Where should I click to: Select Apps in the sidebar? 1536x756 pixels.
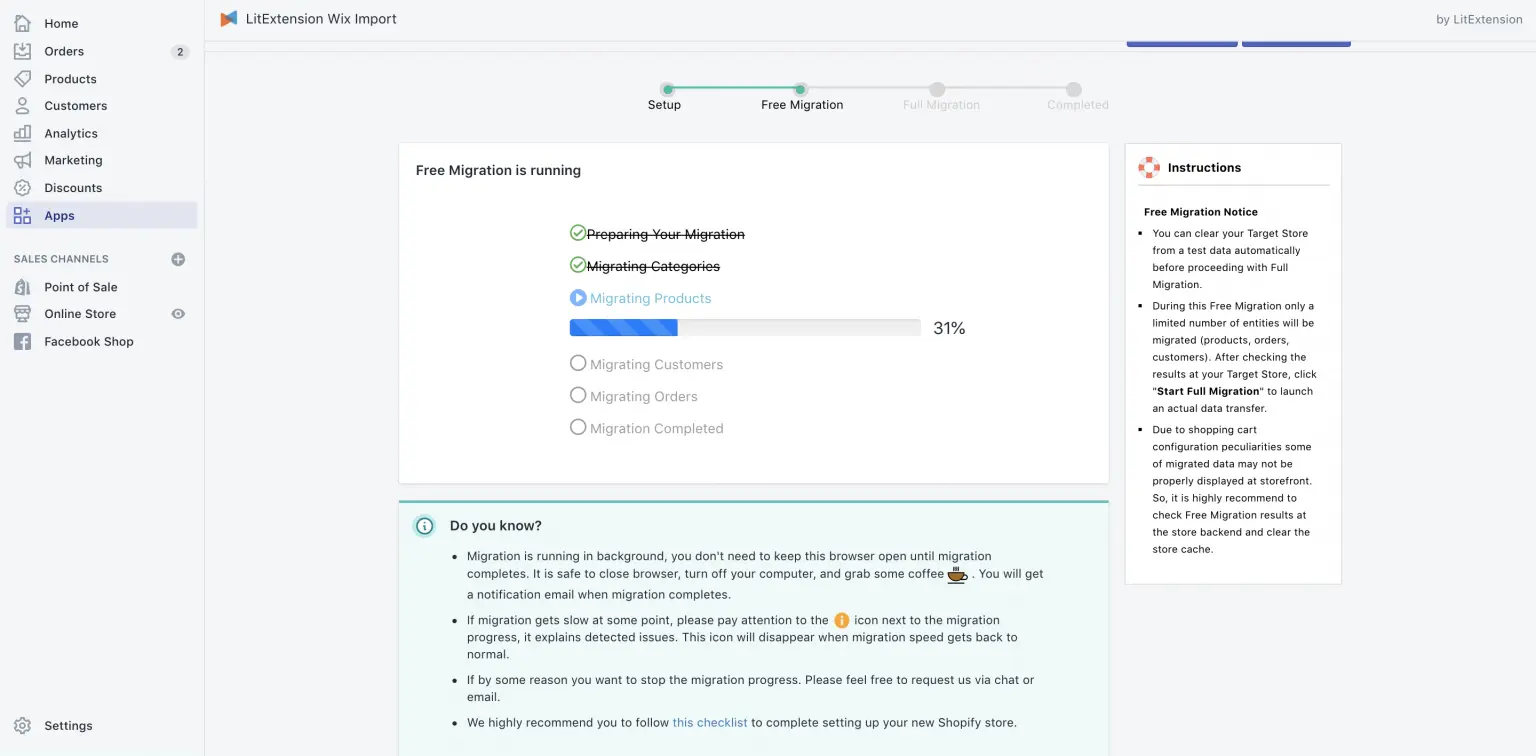coord(102,215)
